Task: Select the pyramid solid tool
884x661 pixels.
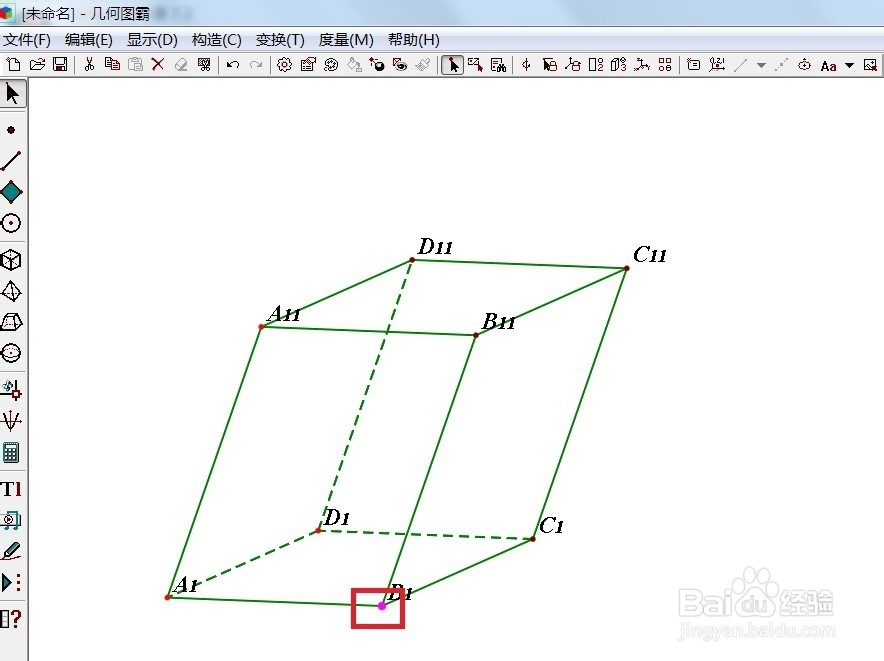Action: click(11, 292)
